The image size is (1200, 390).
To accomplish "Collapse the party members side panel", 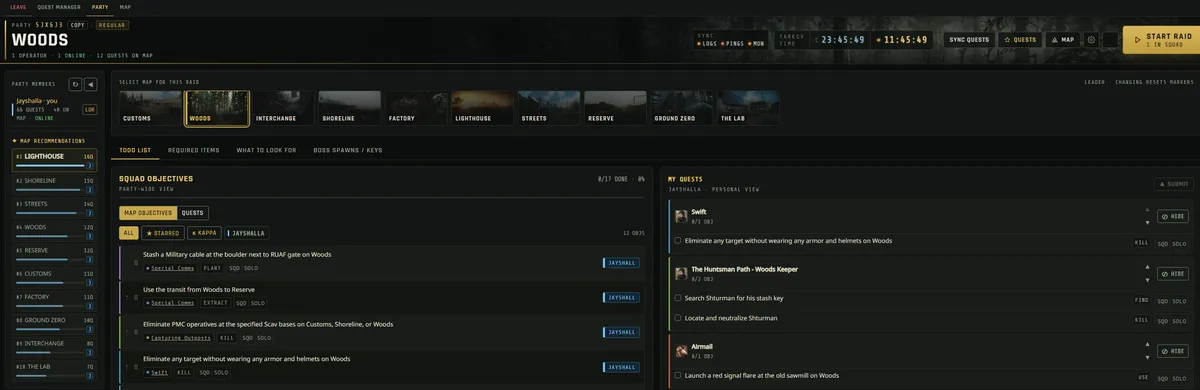I will pyautogui.click(x=90, y=85).
